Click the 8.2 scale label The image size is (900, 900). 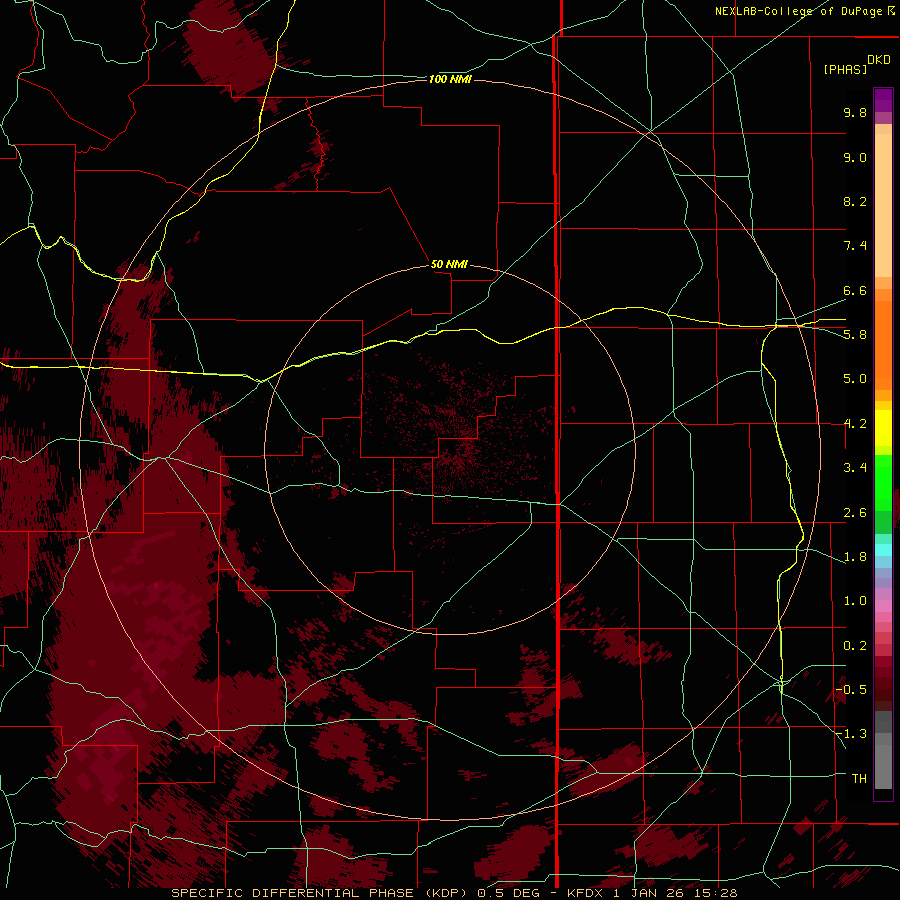[855, 201]
